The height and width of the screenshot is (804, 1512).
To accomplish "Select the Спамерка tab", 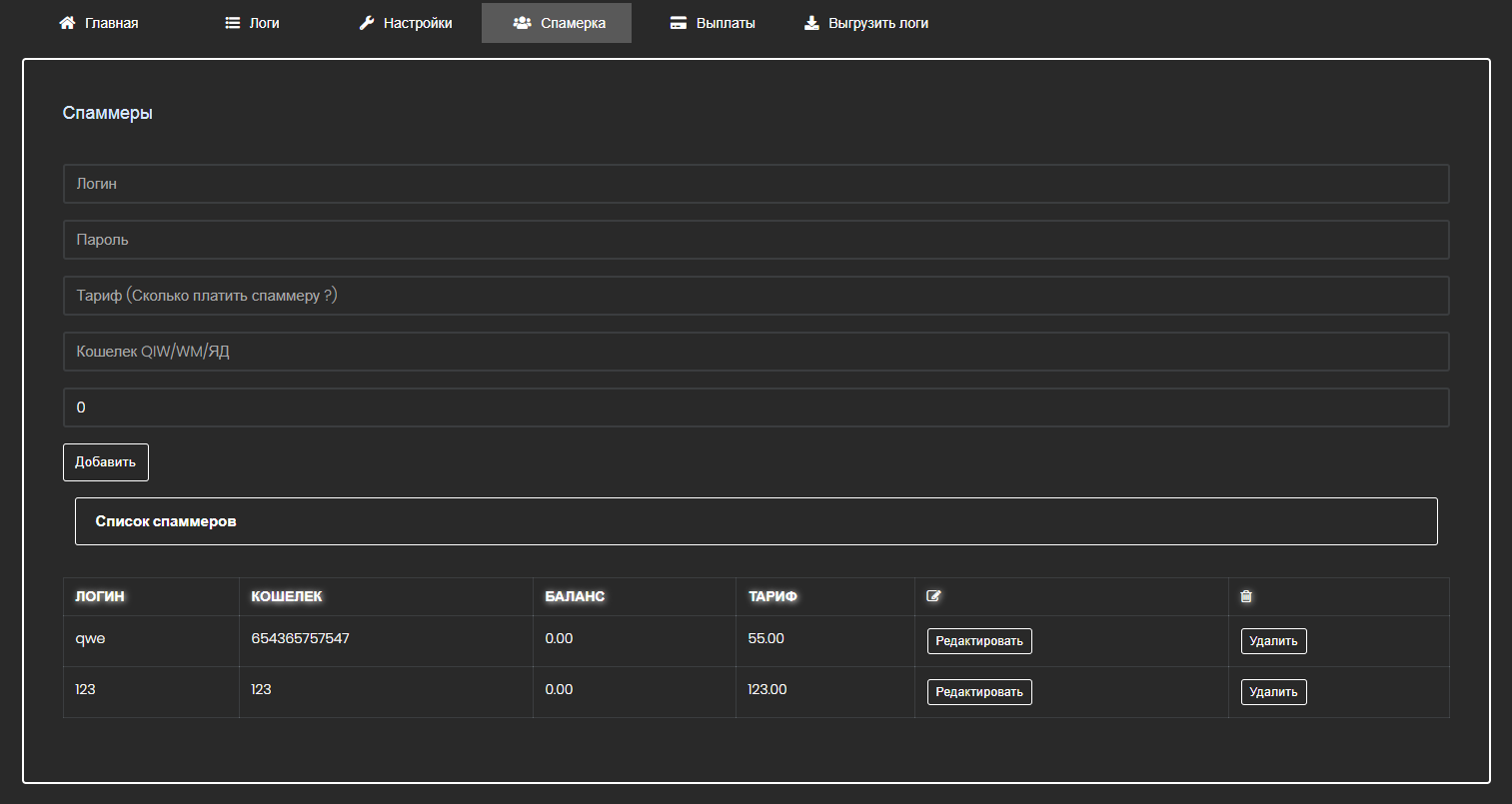I will [x=557, y=23].
